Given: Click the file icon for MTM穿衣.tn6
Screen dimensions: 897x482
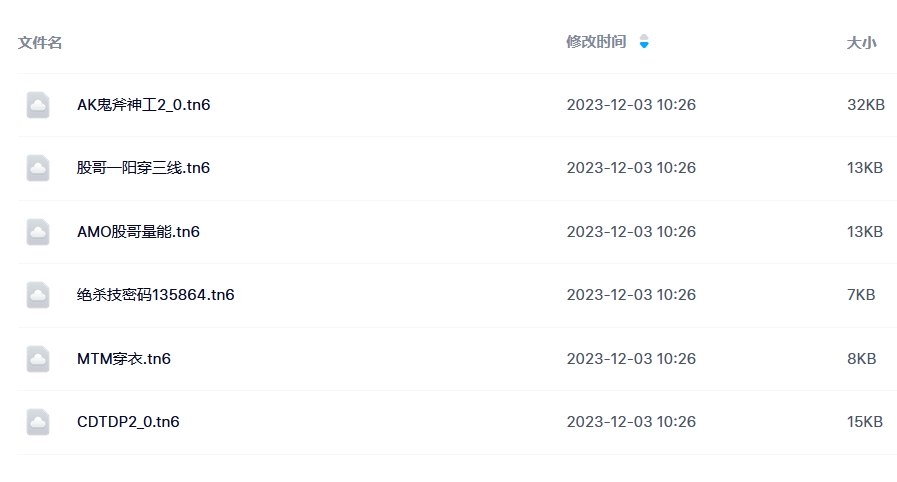Looking at the screenshot, I should click(x=38, y=358).
